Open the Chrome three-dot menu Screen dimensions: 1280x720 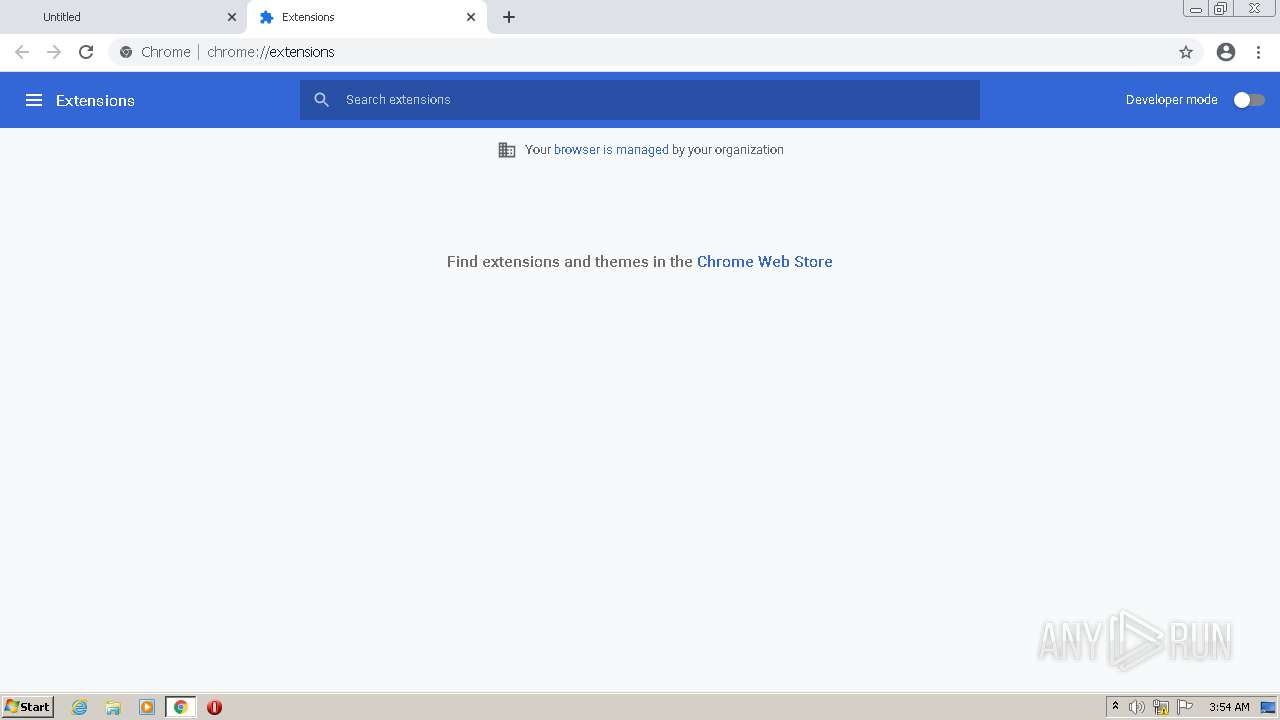1259,52
